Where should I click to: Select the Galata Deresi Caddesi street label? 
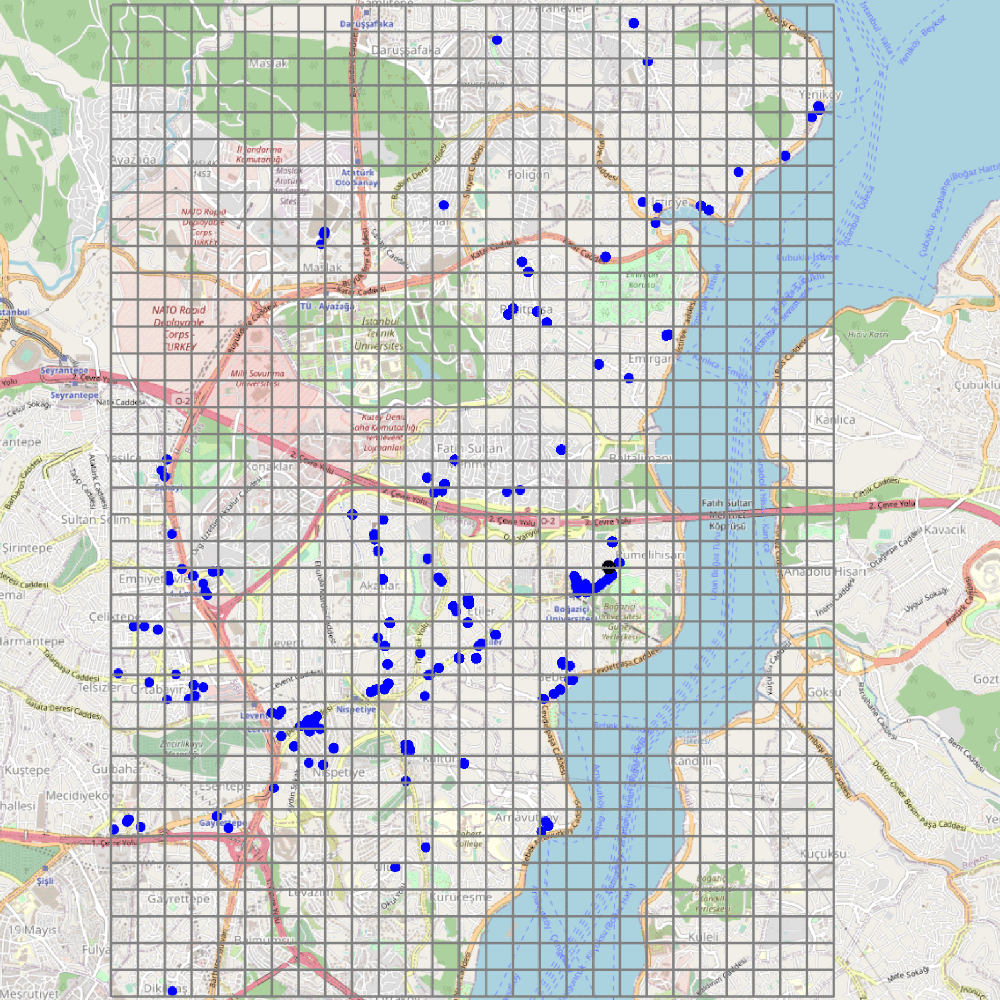(62, 708)
